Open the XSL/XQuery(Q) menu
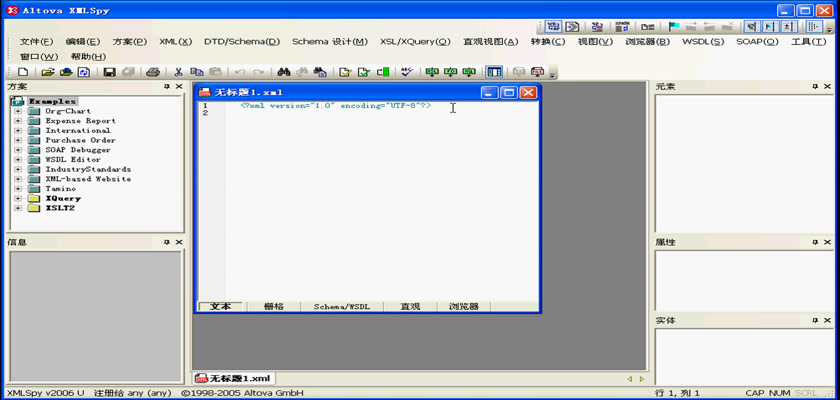The image size is (840, 400). [415, 42]
